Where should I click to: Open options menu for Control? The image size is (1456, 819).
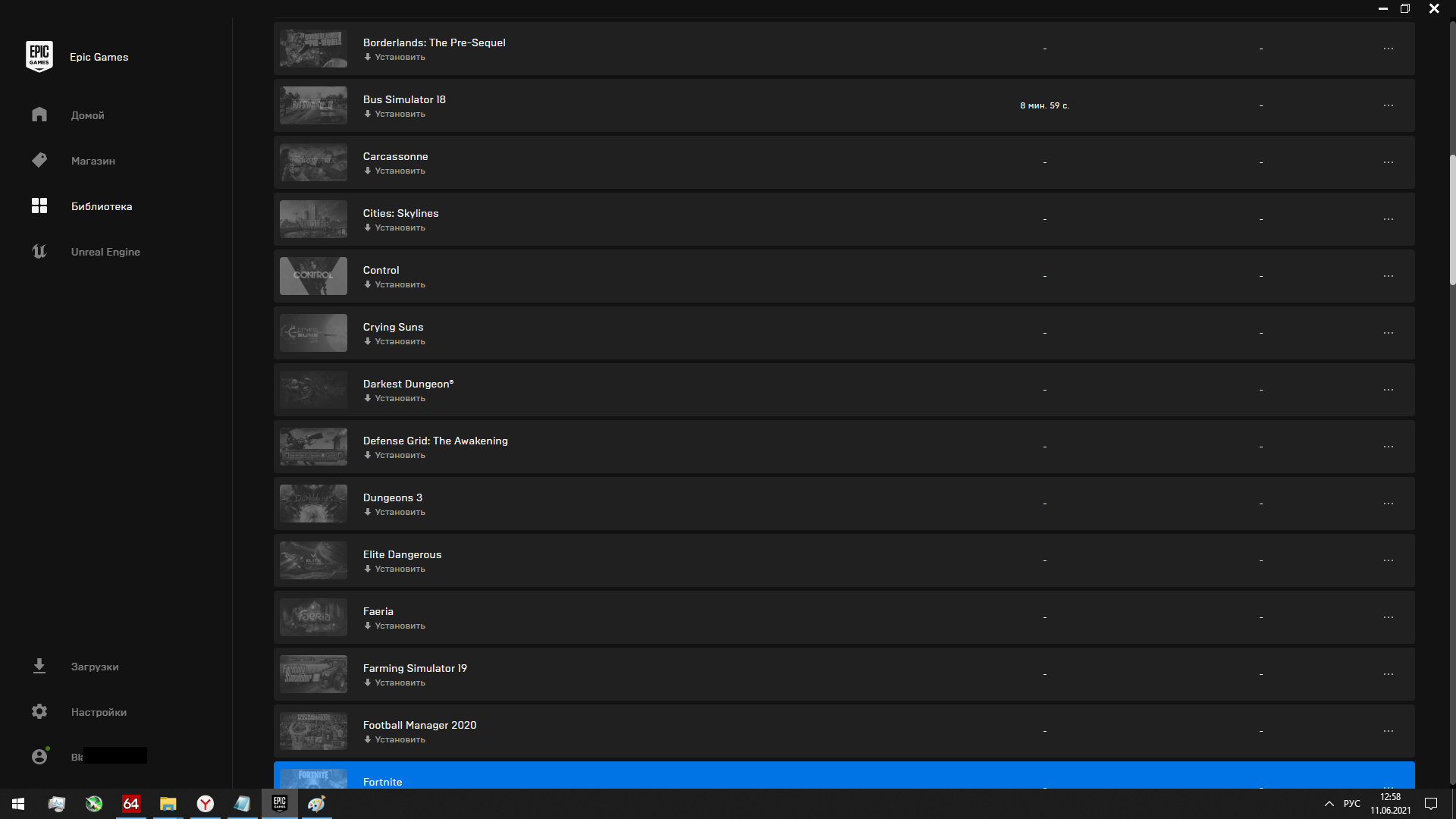1389,276
